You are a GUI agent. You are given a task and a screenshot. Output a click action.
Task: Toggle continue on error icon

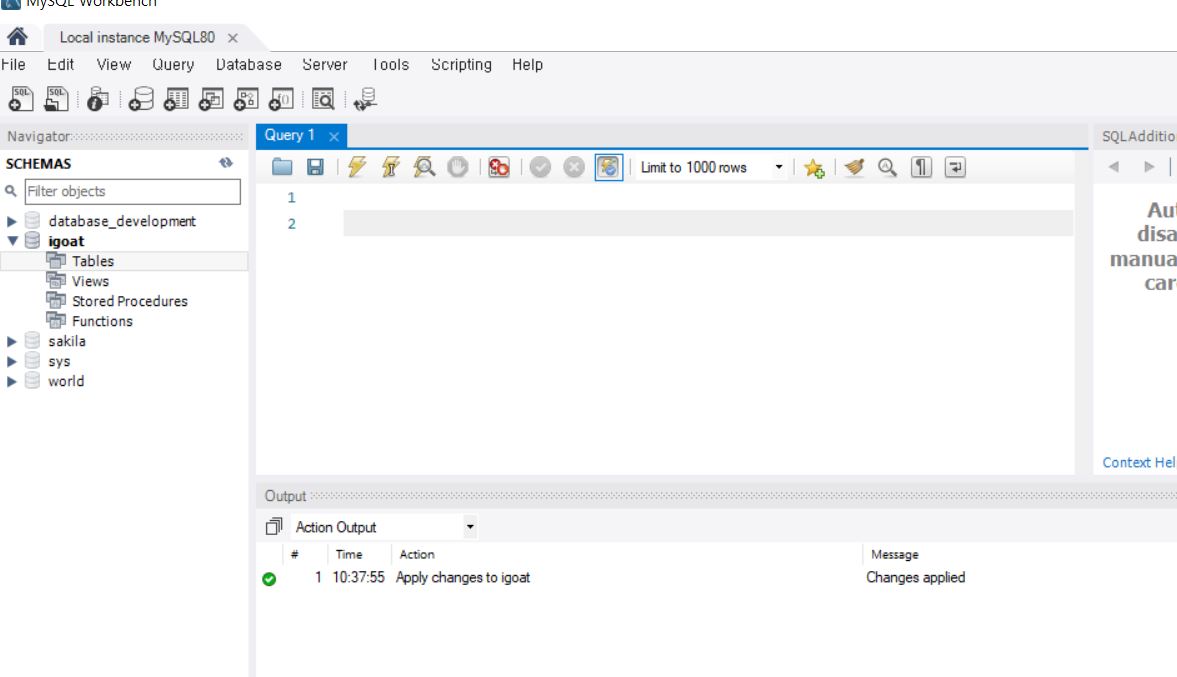[x=499, y=167]
